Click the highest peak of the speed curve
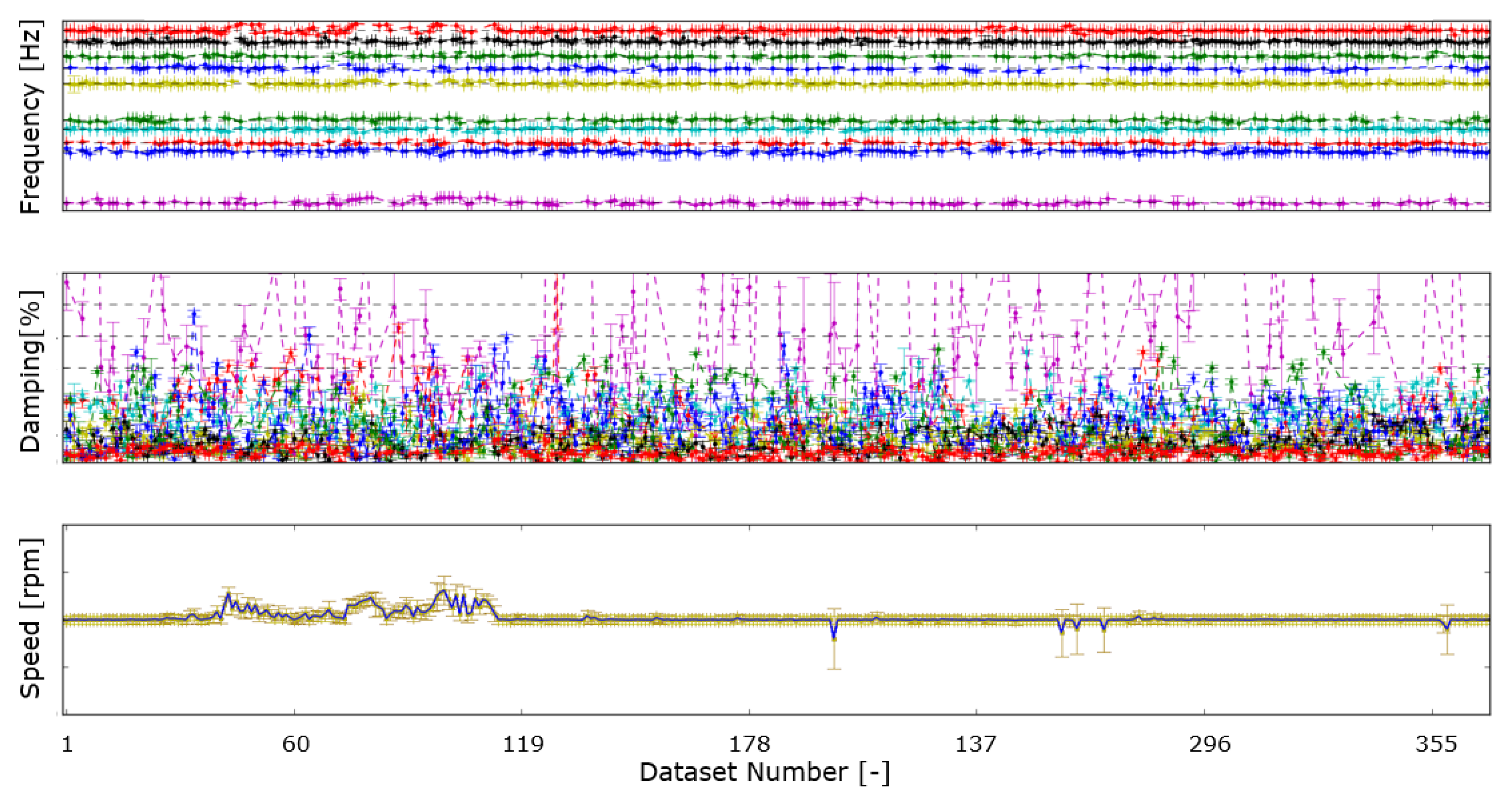1512x807 pixels. [x=444, y=591]
